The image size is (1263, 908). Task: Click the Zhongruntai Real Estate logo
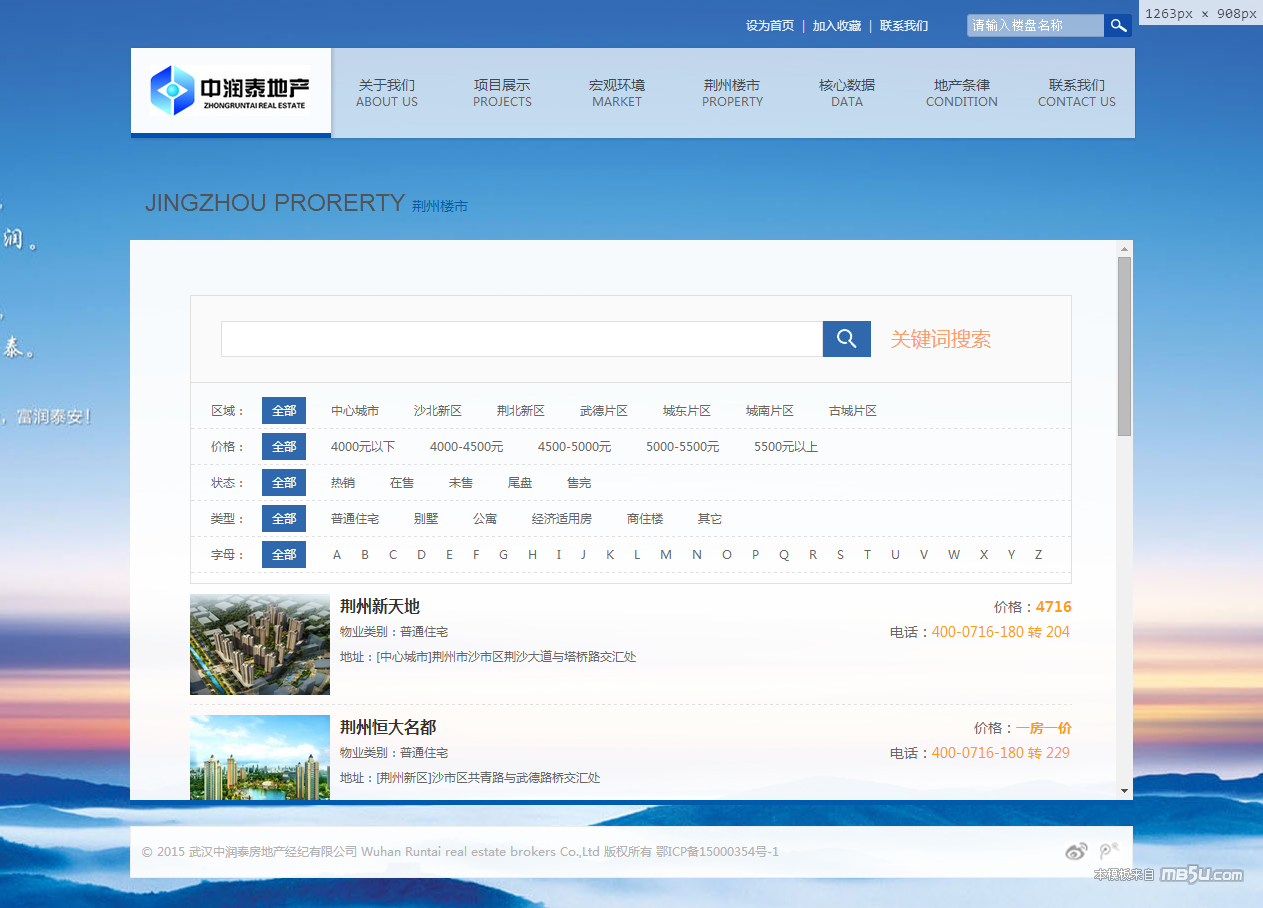pos(230,91)
